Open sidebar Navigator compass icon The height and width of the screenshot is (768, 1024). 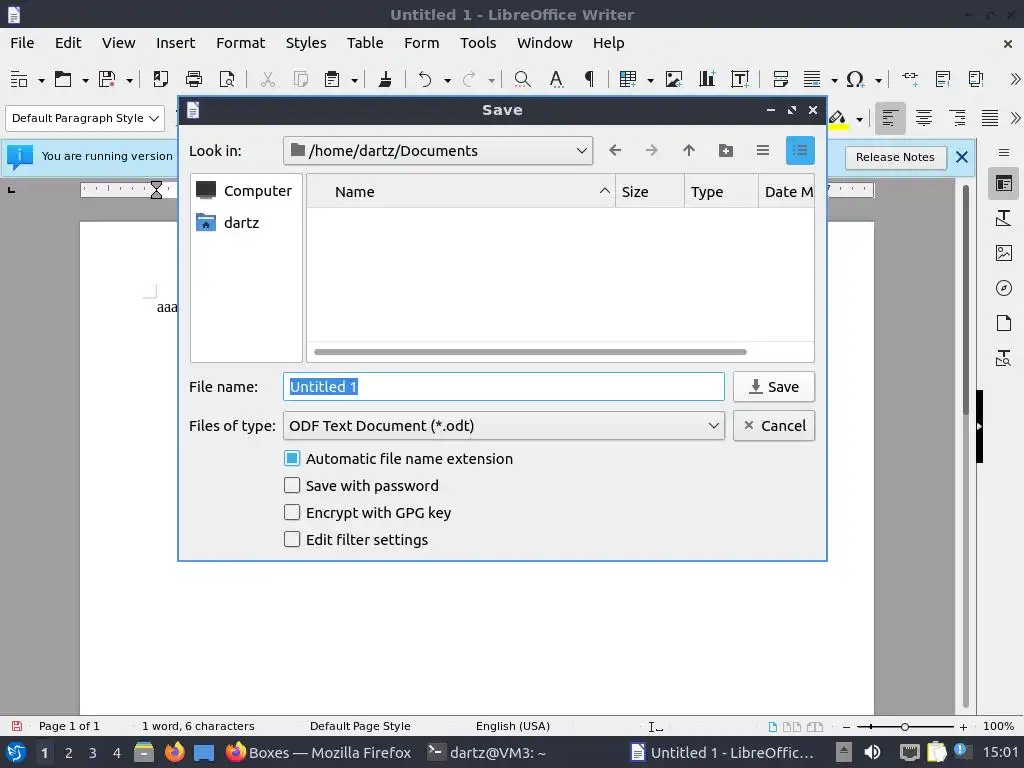click(1004, 288)
